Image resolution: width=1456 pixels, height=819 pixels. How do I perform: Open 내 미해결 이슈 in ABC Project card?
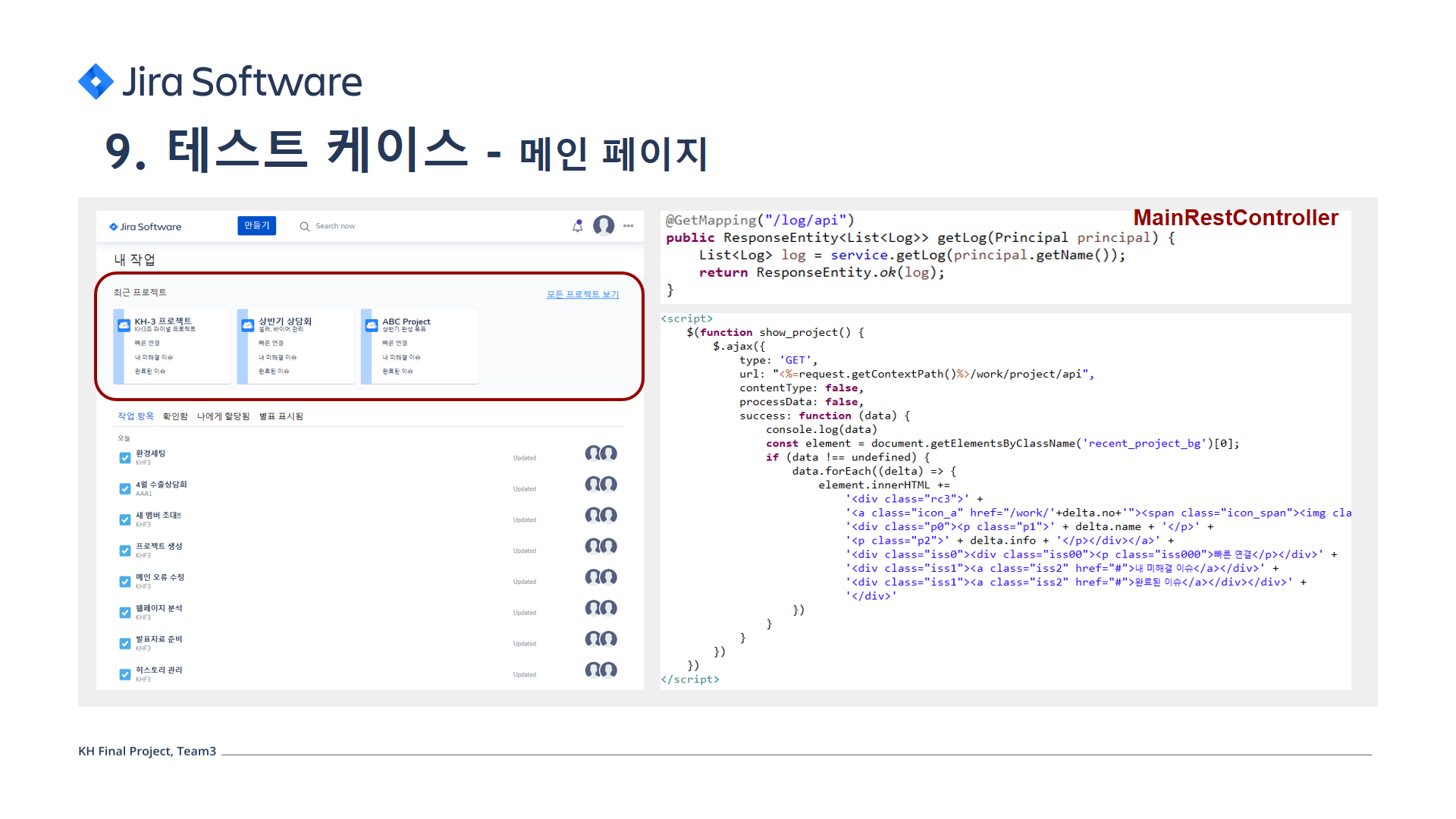click(x=401, y=357)
